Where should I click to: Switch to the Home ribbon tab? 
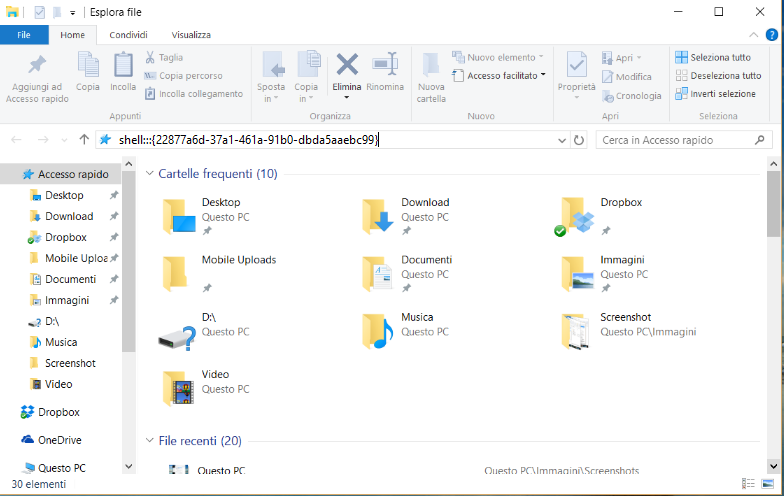(72, 34)
